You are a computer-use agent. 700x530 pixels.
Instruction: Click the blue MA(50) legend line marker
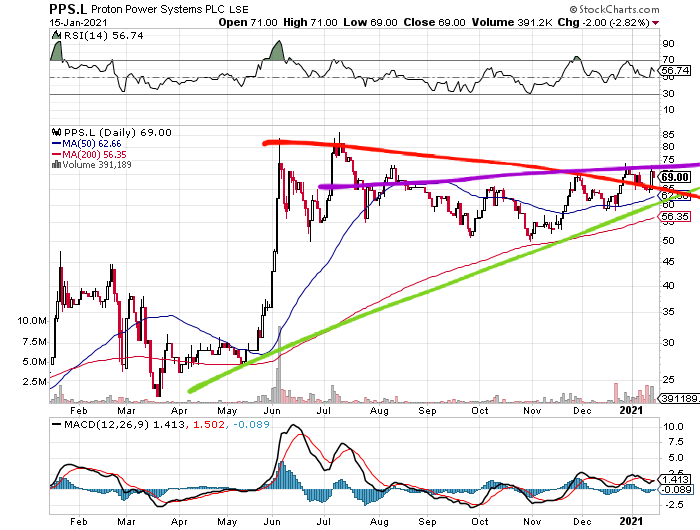pos(56,143)
